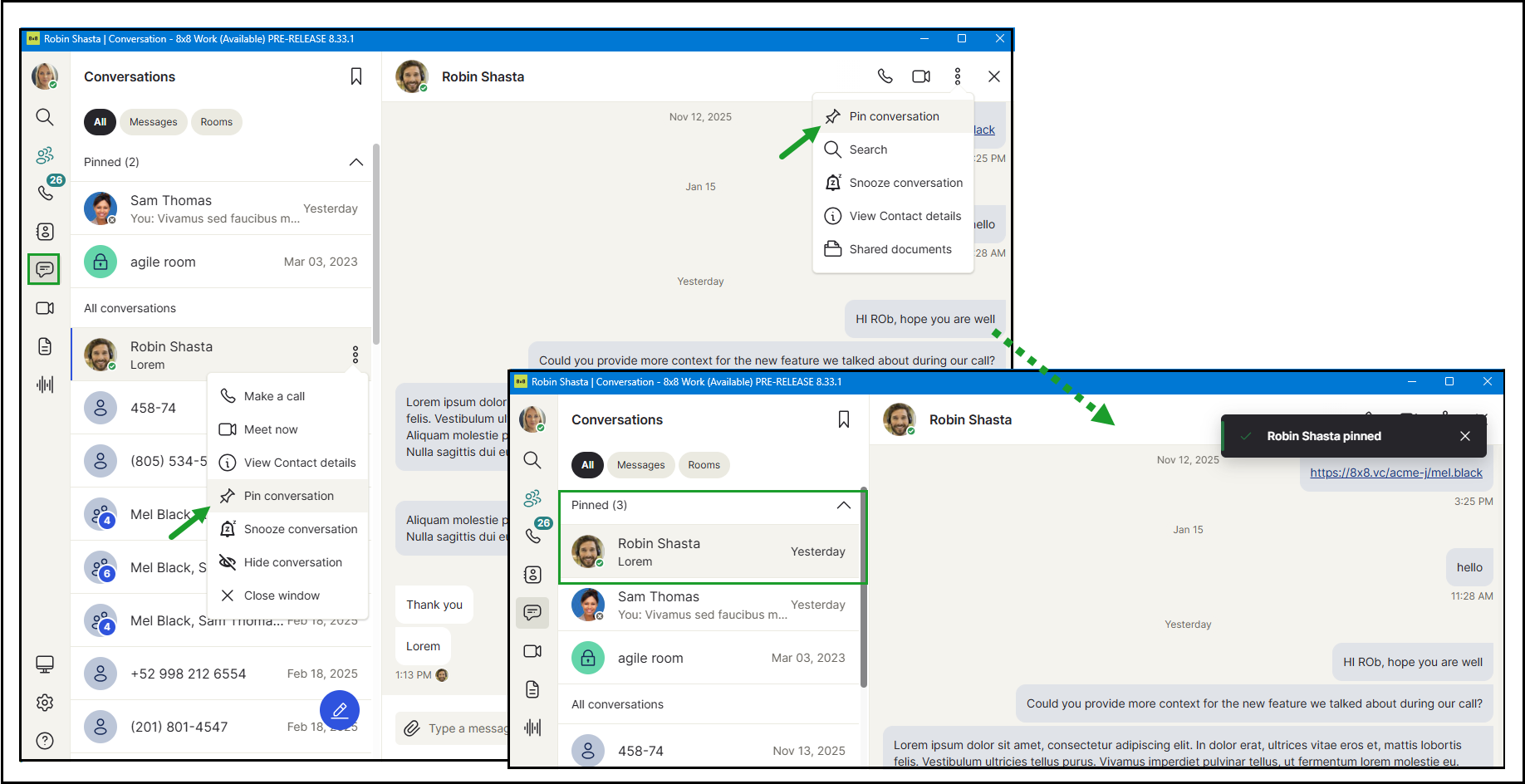
Task: Open the document icon in the back window sidebar
Action: [45, 346]
